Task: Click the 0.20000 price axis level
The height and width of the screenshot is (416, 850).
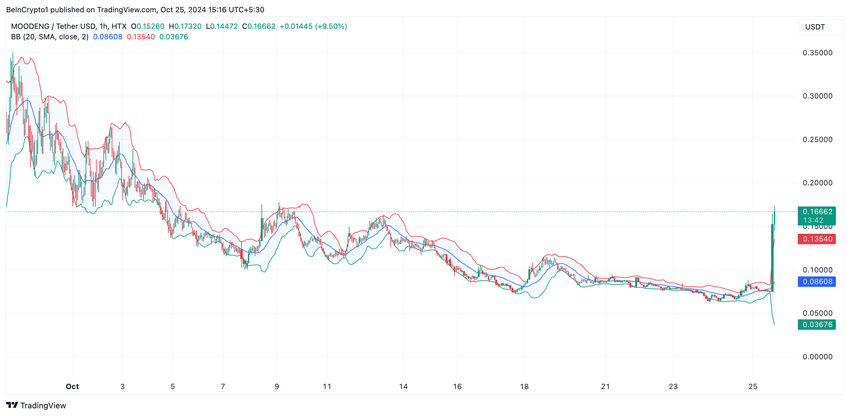Action: point(817,183)
